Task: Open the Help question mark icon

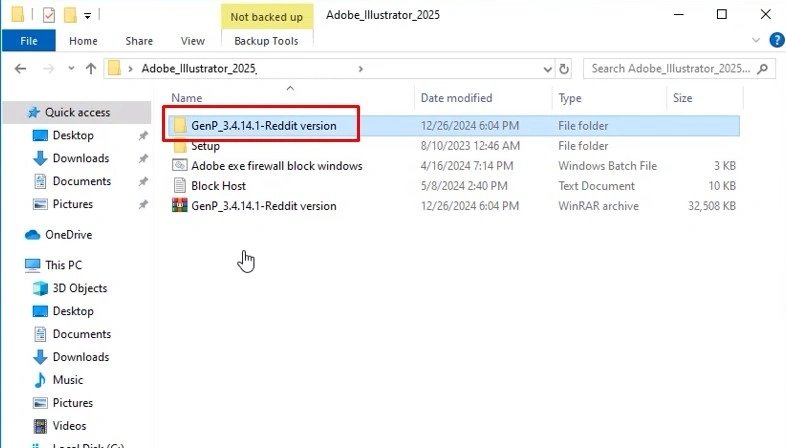Action: point(776,40)
